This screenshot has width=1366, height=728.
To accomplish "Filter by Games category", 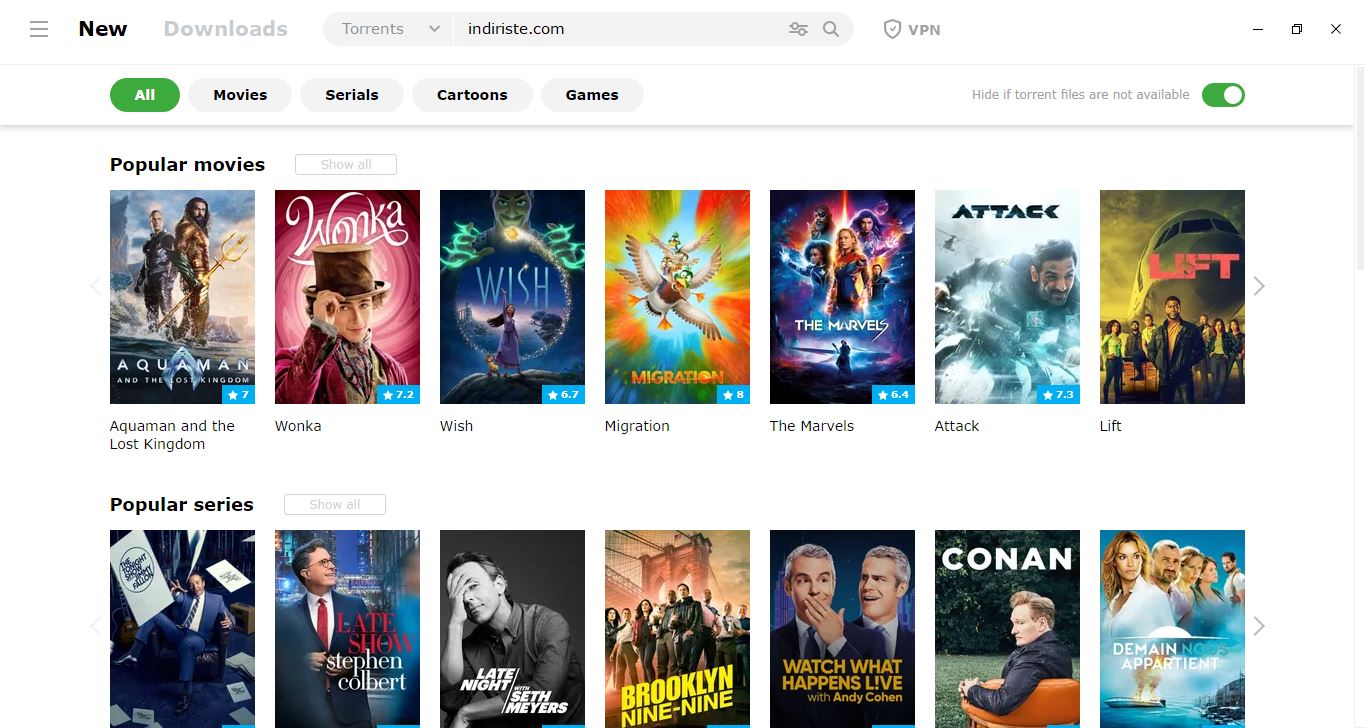I will 592,95.
